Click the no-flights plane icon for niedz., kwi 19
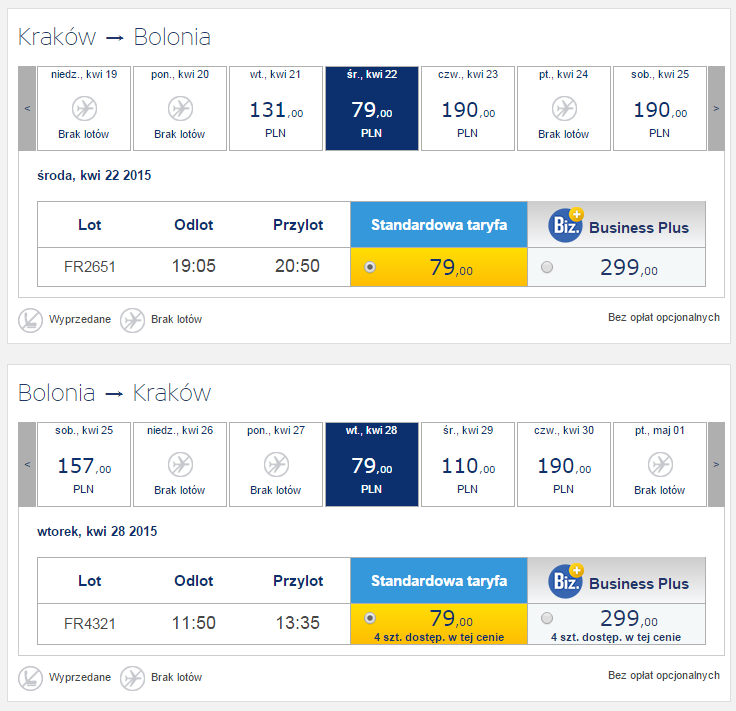Image resolution: width=736 pixels, height=711 pixels. pos(84,109)
